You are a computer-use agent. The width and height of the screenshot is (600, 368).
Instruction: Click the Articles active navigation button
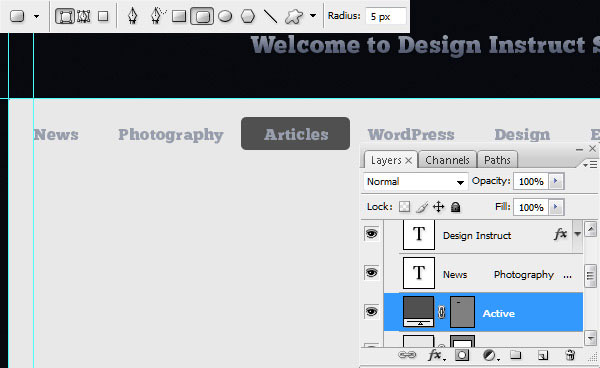295,134
